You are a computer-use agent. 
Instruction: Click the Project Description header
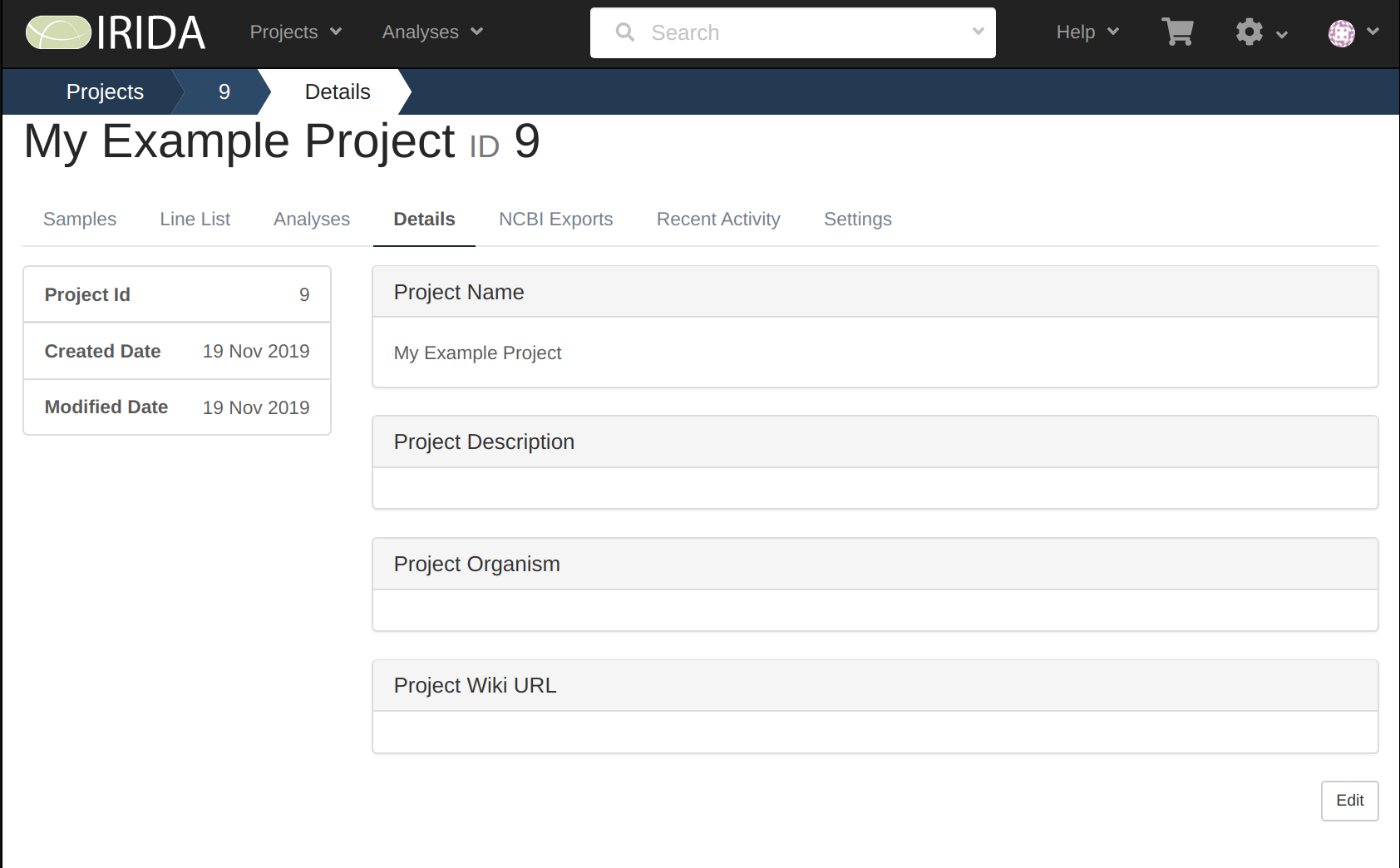click(875, 441)
